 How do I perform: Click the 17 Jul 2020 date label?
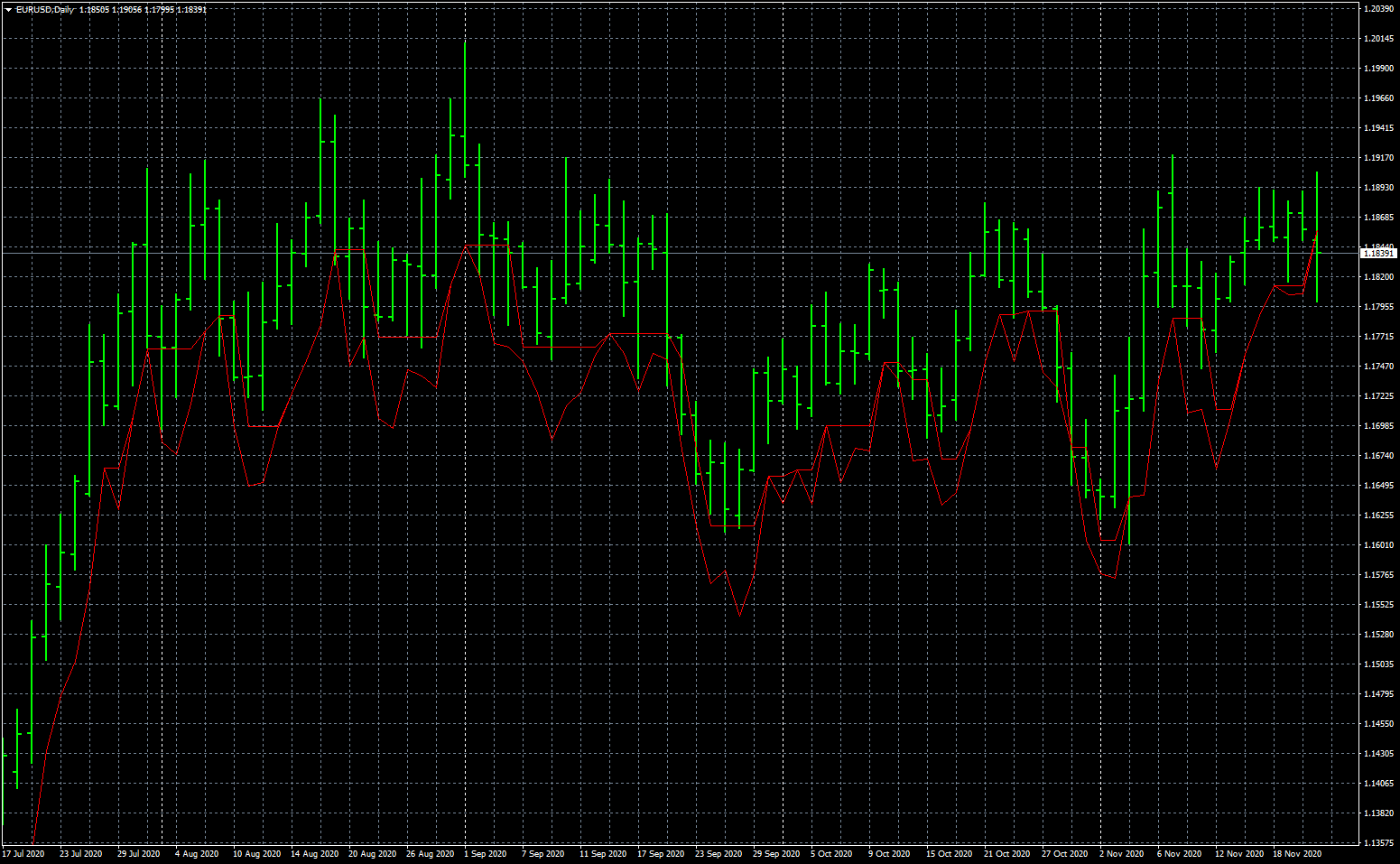click(23, 854)
